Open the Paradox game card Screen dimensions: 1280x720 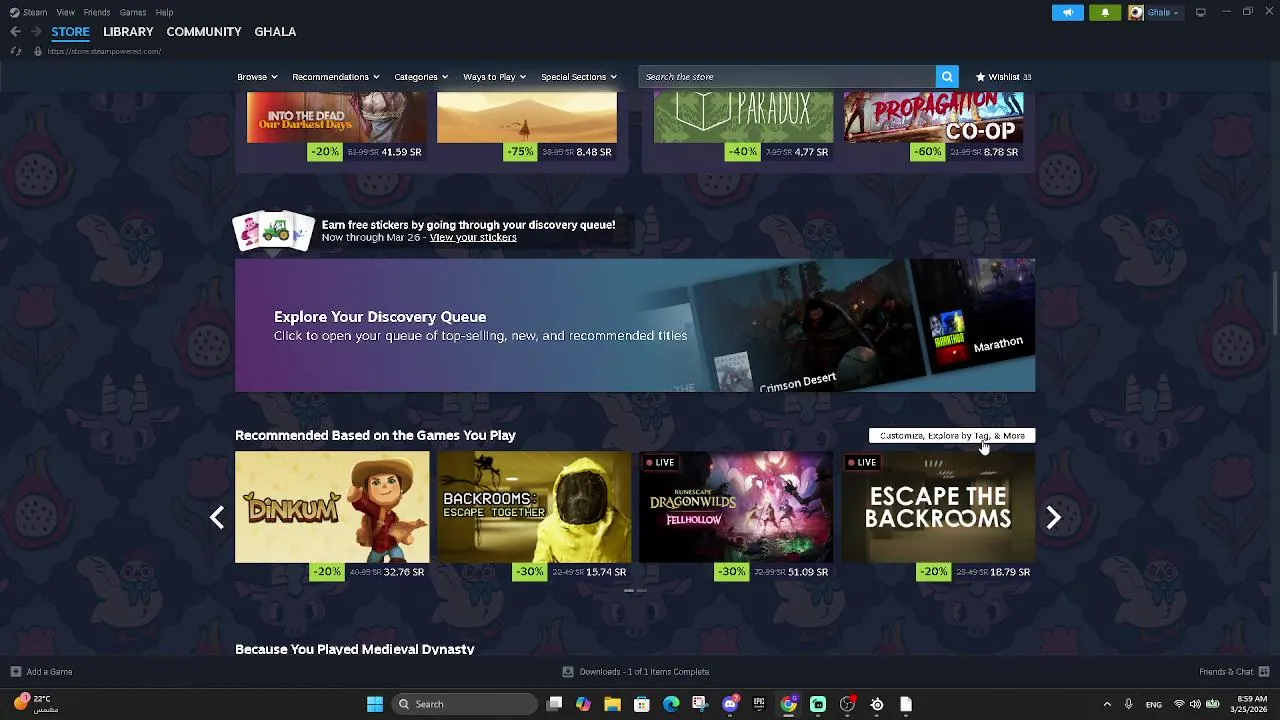pyautogui.click(x=743, y=118)
